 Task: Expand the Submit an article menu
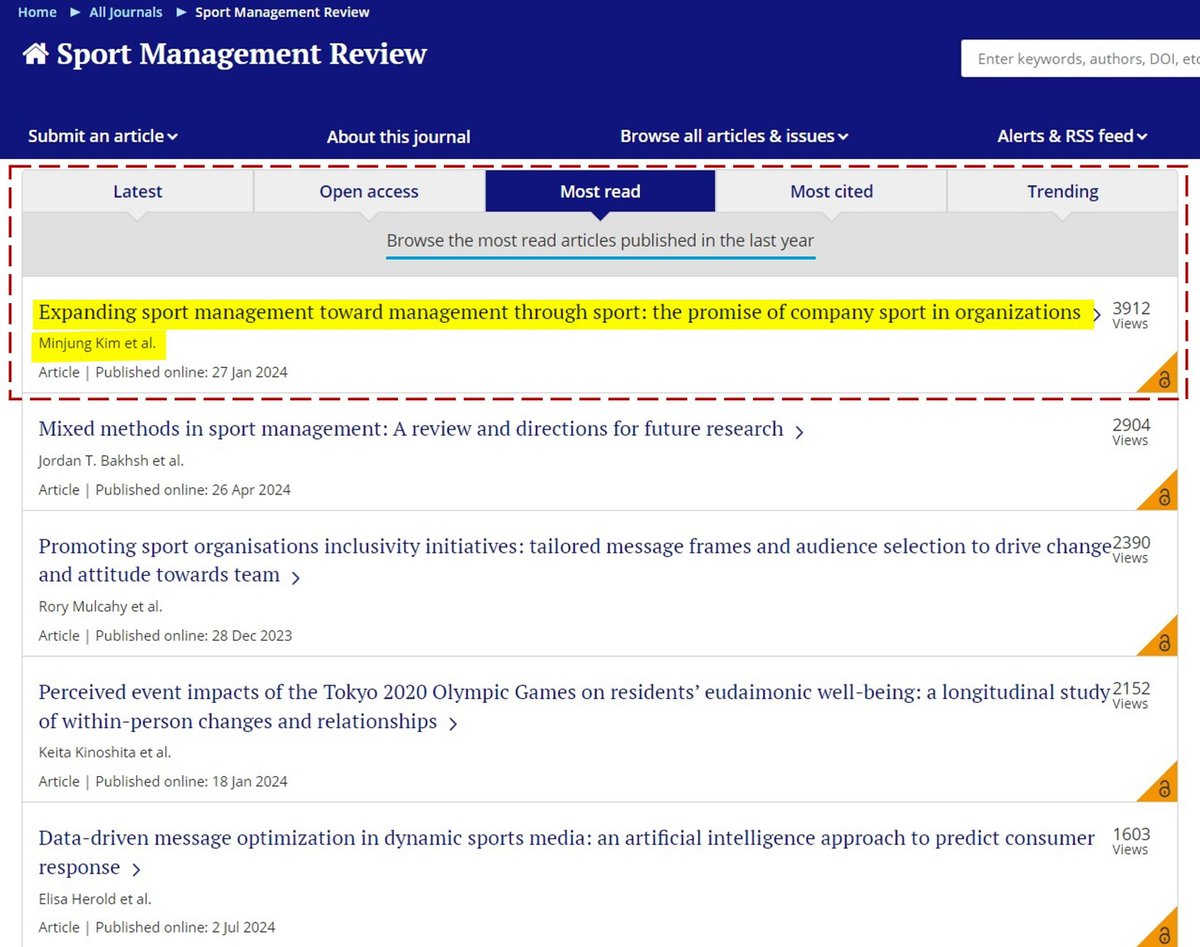[102, 136]
